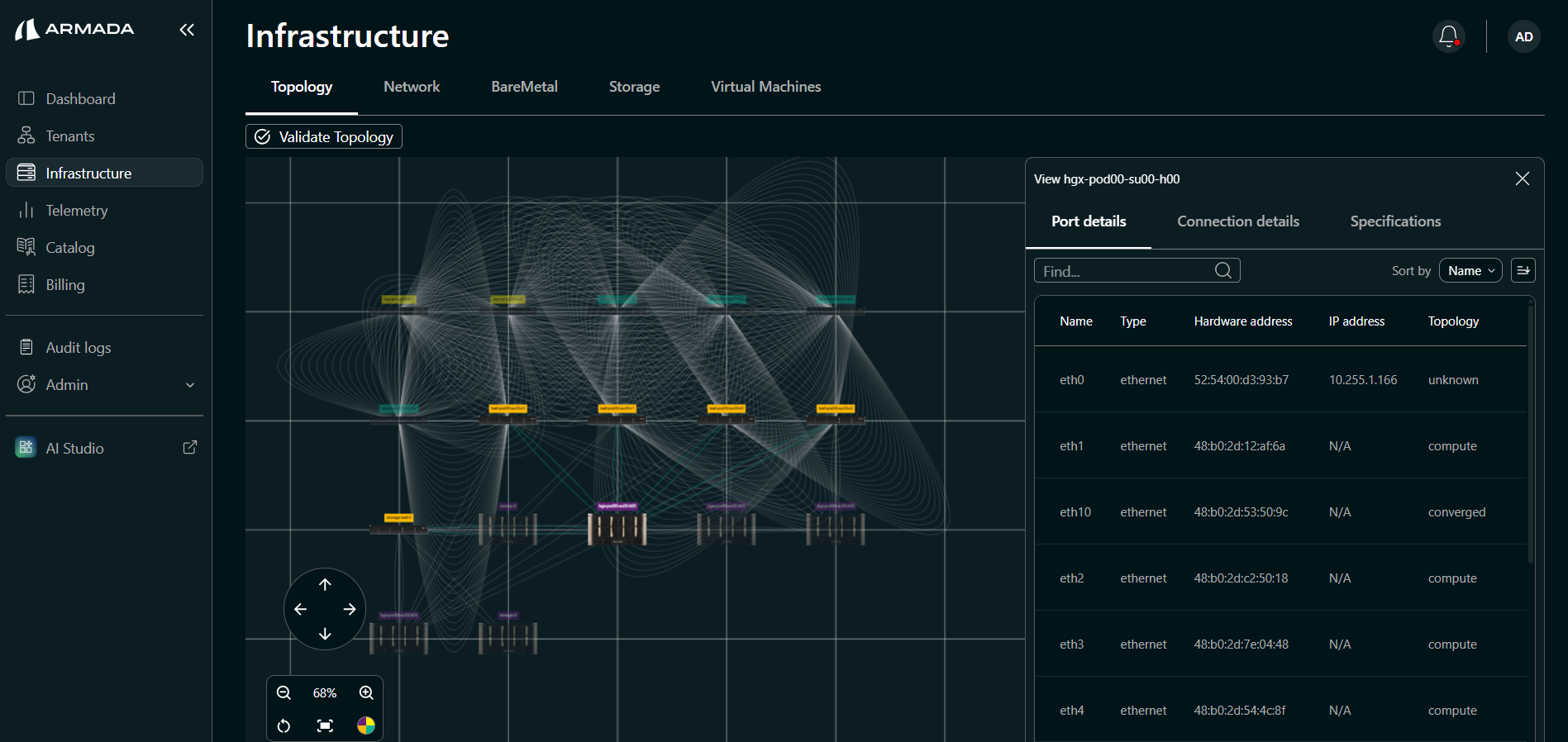
Task: Reset the topology view rotation icon
Action: (284, 725)
